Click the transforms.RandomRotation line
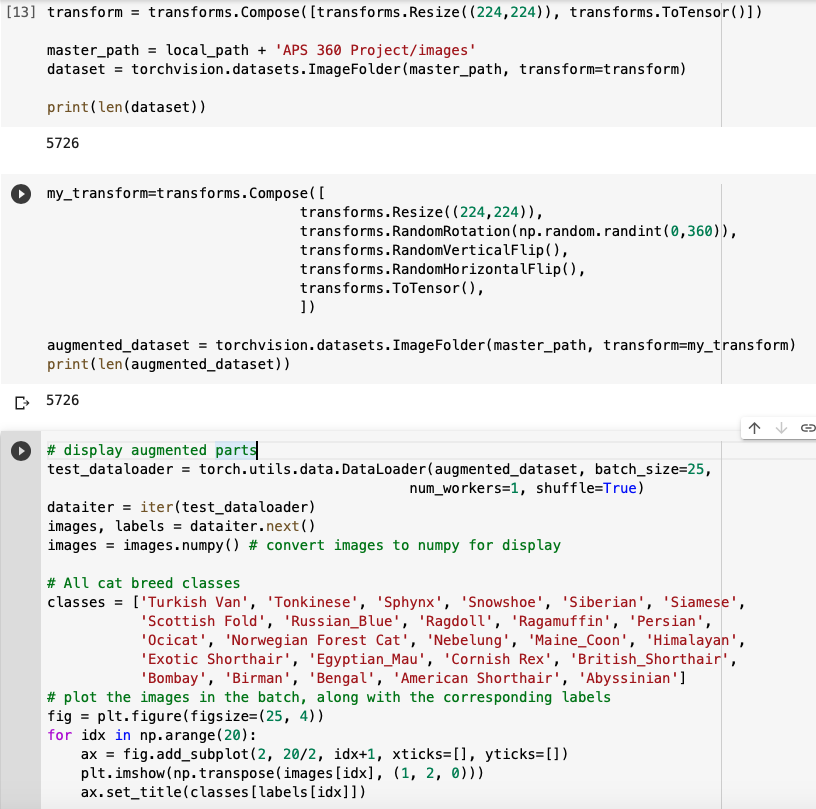 click(x=518, y=231)
